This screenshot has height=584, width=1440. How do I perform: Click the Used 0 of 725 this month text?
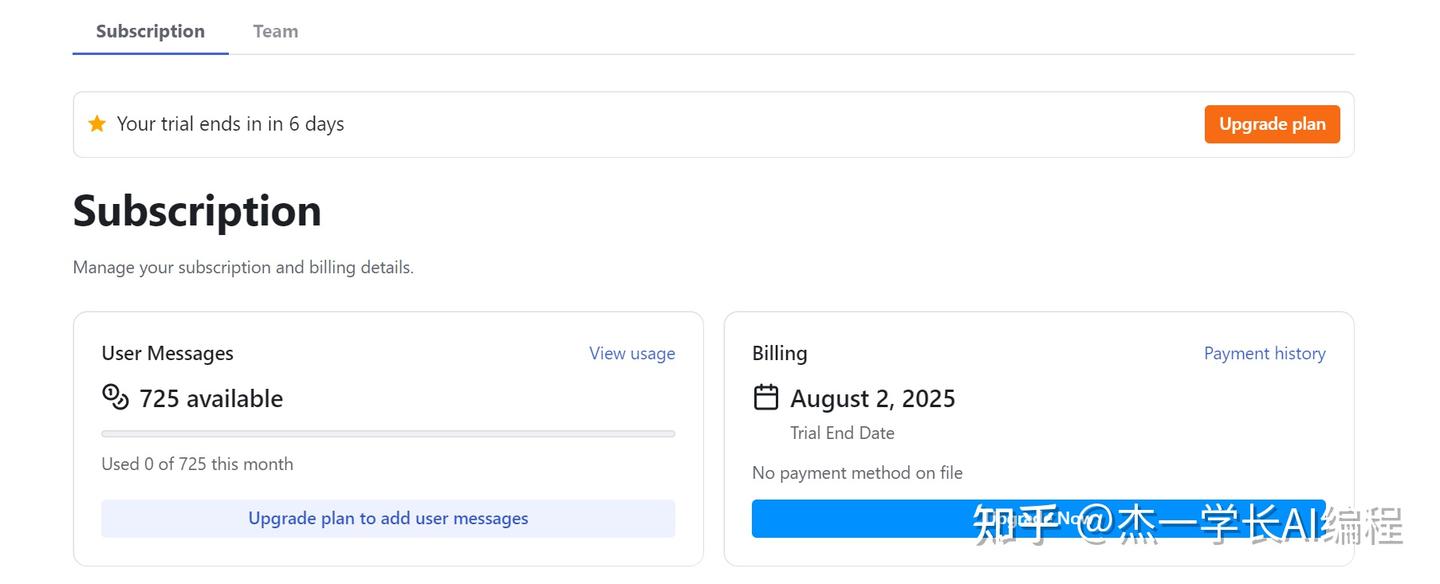[197, 463]
